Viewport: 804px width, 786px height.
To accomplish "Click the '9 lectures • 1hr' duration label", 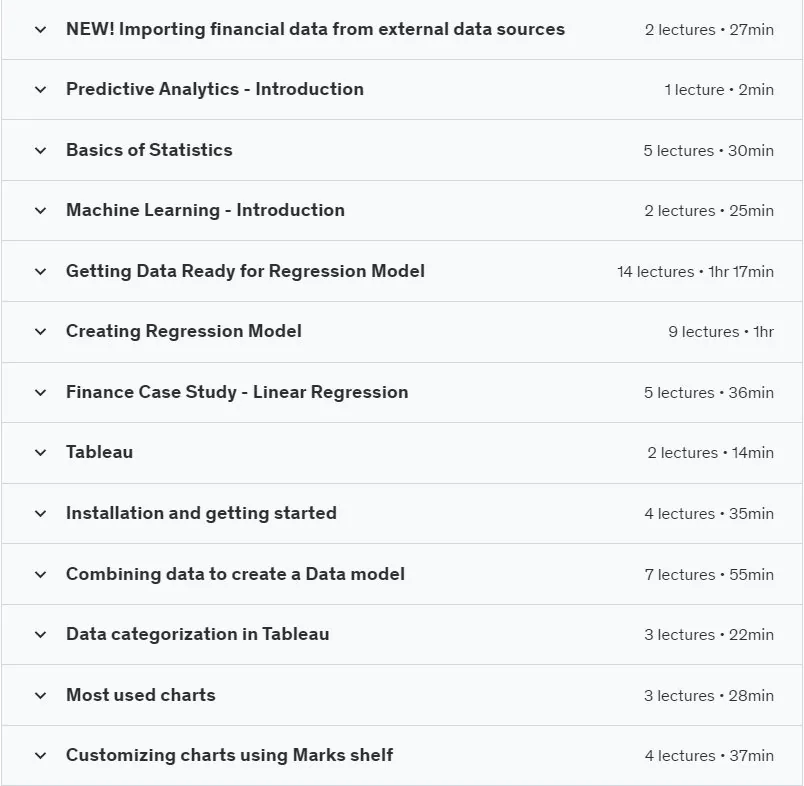I will [x=721, y=332].
